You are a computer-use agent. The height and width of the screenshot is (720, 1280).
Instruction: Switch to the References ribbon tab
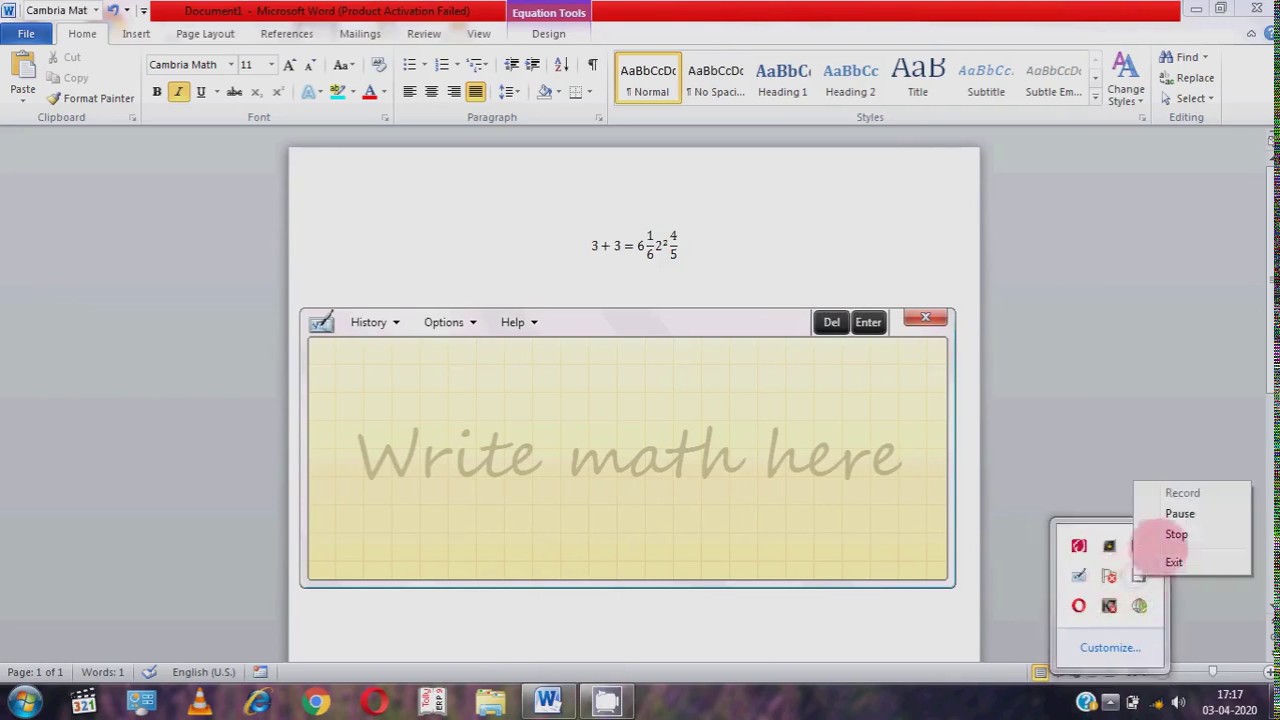(x=287, y=34)
